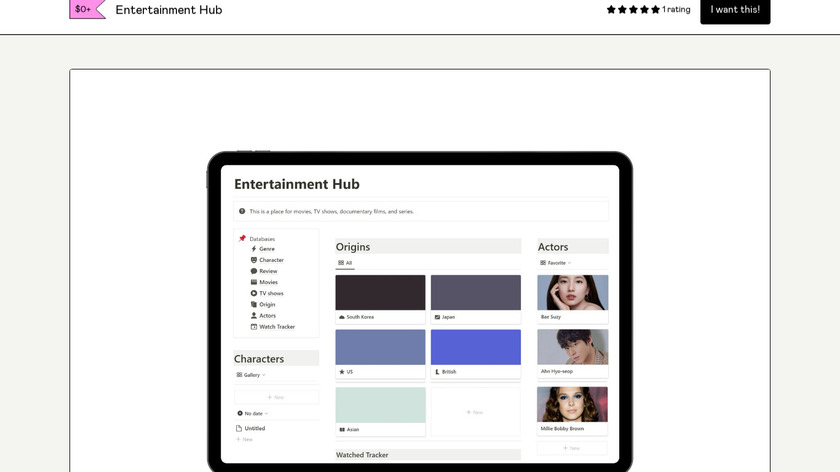This screenshot has height=472, width=840.
Task: Click + New below the Untitled page
Action: tap(244, 439)
